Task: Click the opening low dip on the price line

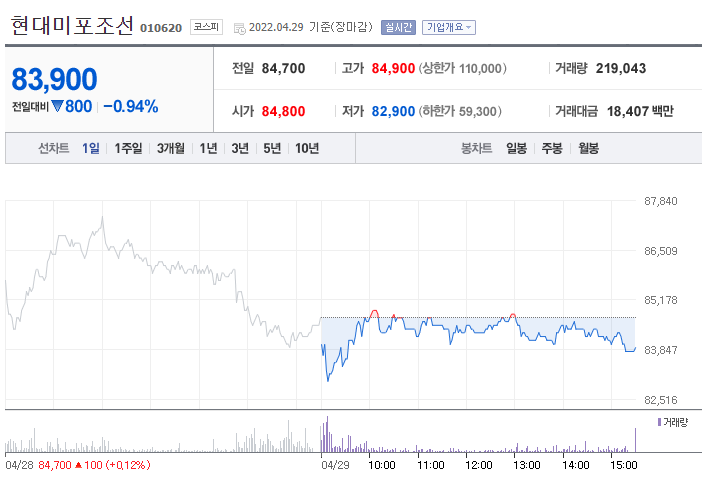Action: (328, 380)
